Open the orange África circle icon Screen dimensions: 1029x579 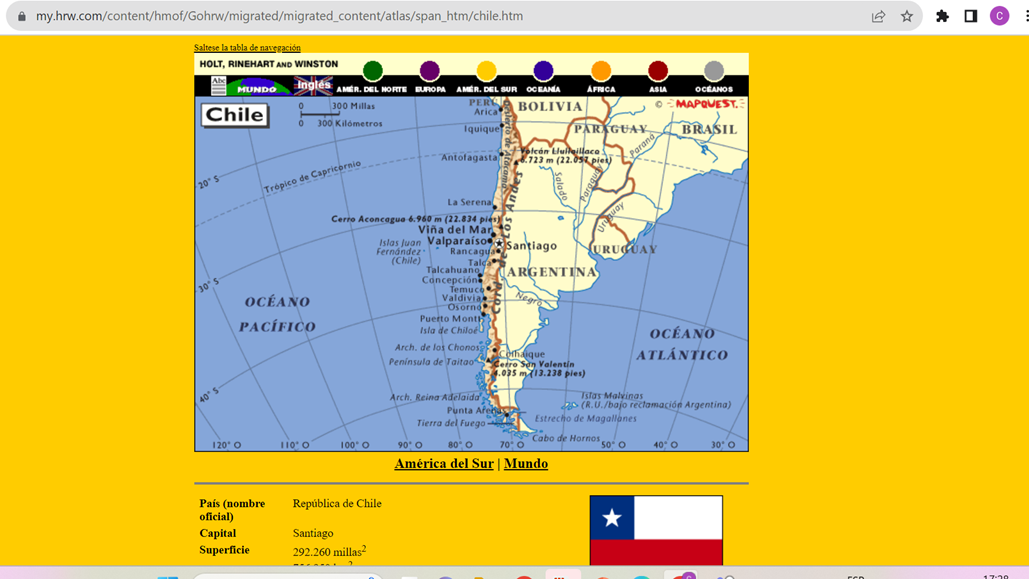(600, 71)
